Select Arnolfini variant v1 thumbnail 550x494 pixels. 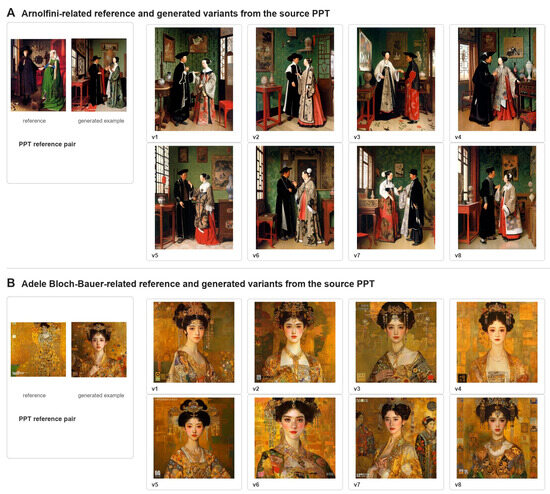[x=194, y=79]
